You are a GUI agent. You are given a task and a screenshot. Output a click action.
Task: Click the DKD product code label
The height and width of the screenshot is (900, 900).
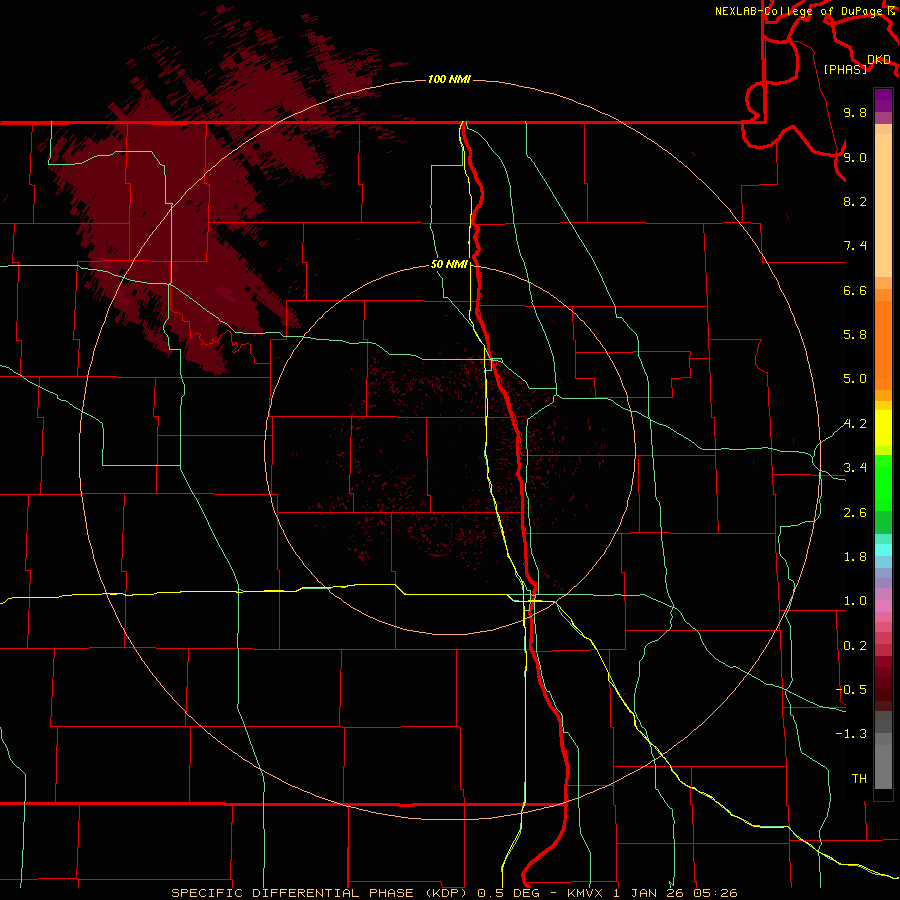(x=879, y=60)
